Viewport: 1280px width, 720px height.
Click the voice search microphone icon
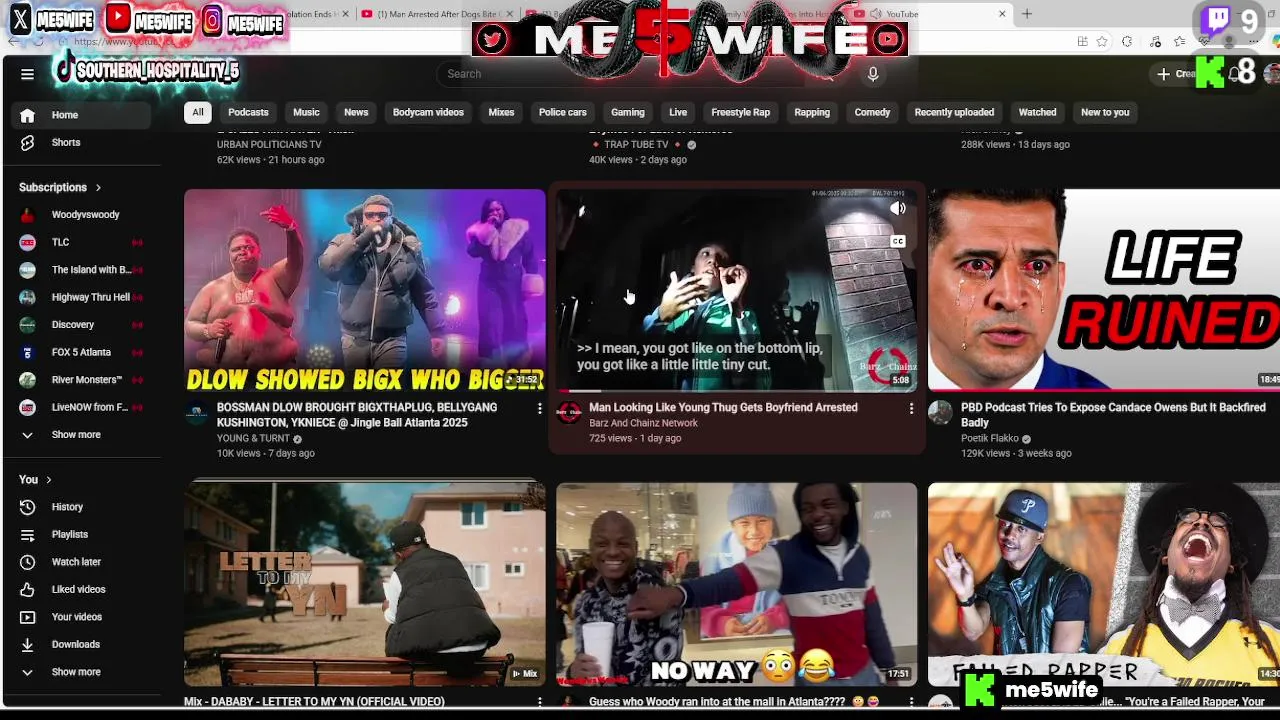click(873, 74)
